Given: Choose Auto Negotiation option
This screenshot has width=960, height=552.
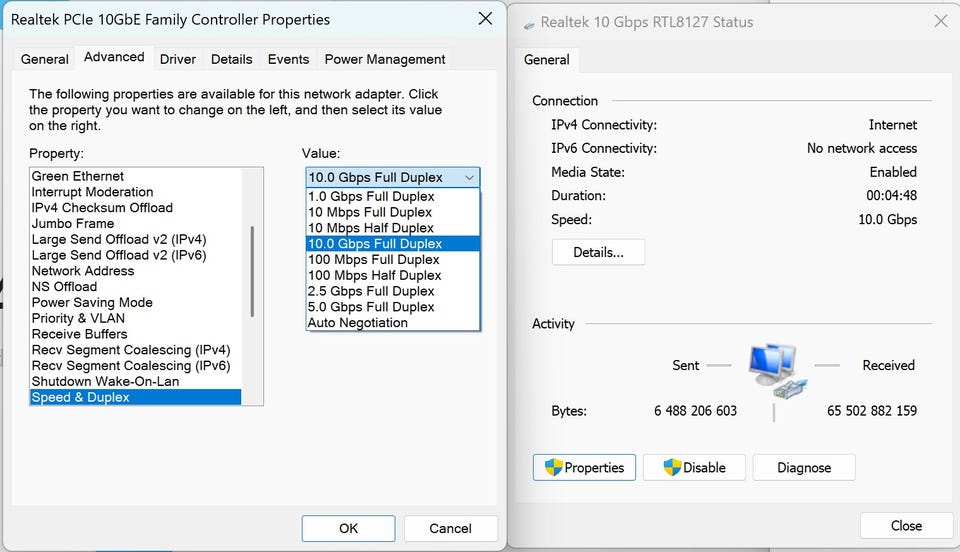Looking at the screenshot, I should pos(392,323).
